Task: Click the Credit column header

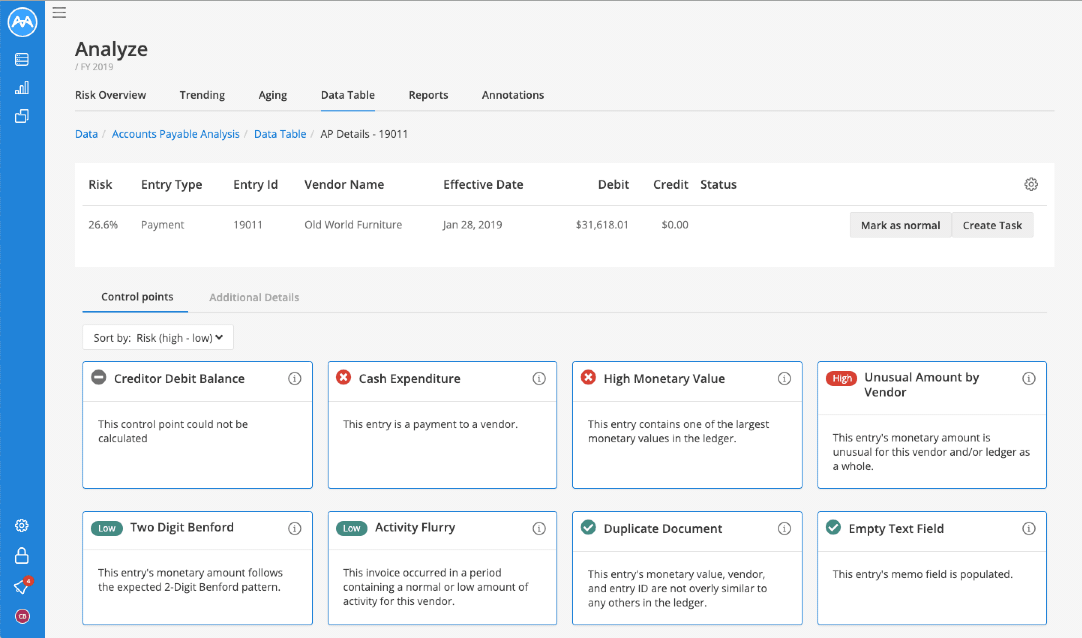Action: click(x=671, y=184)
